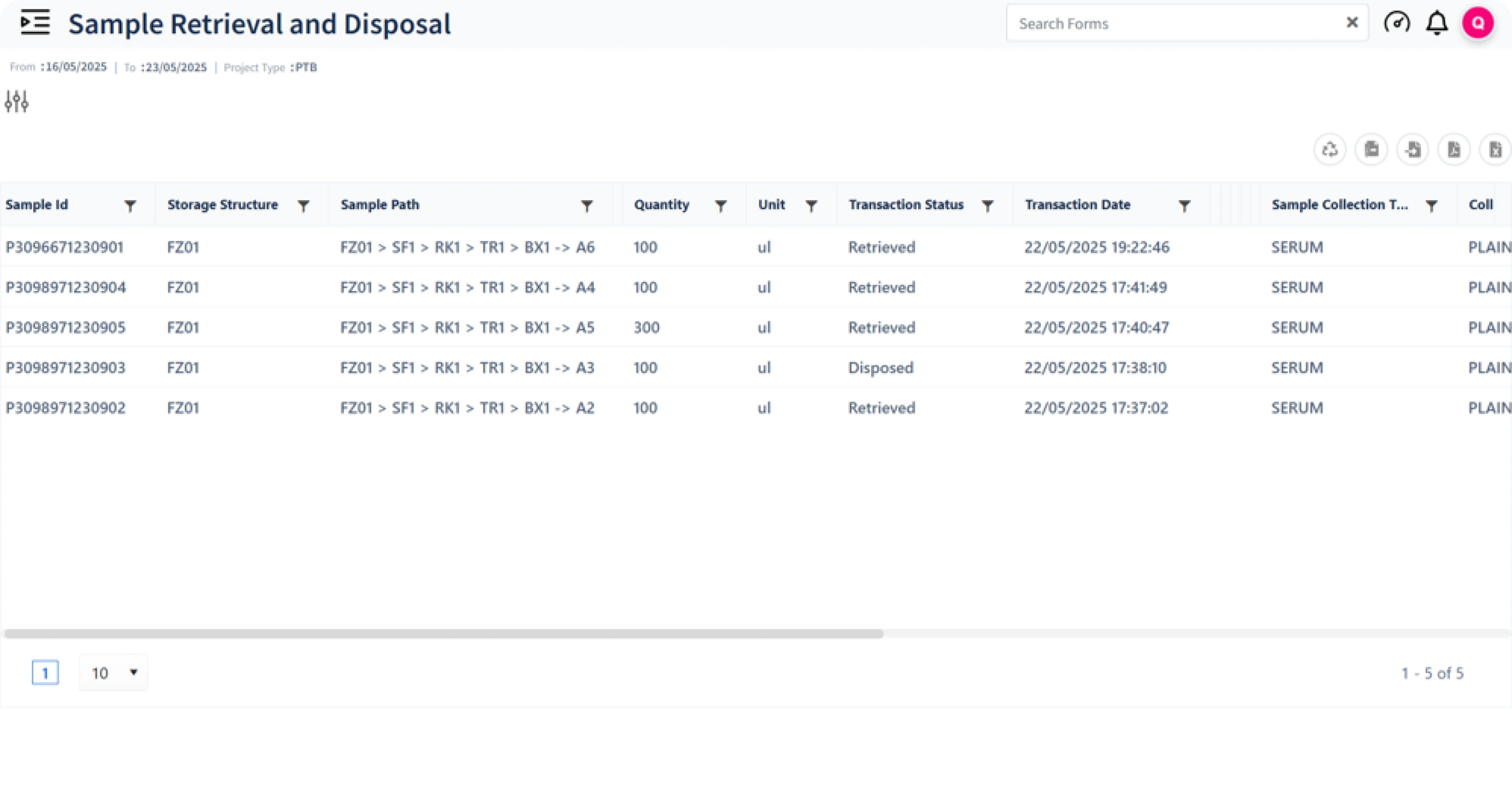Click sample path ending in A6
Viewport: 1512px width, 799px height.
tap(467, 247)
